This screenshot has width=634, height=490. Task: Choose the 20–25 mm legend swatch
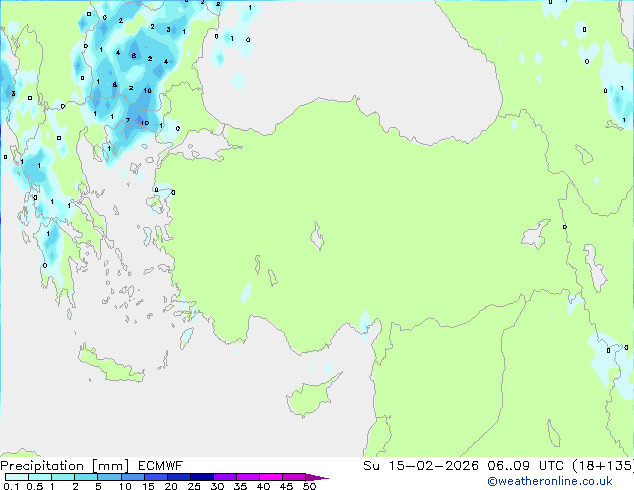[x=179, y=477]
